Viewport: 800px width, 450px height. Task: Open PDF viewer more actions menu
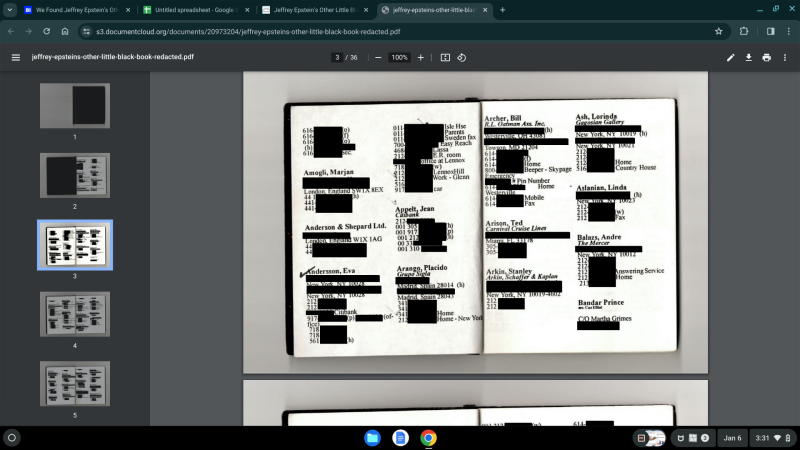(x=785, y=58)
